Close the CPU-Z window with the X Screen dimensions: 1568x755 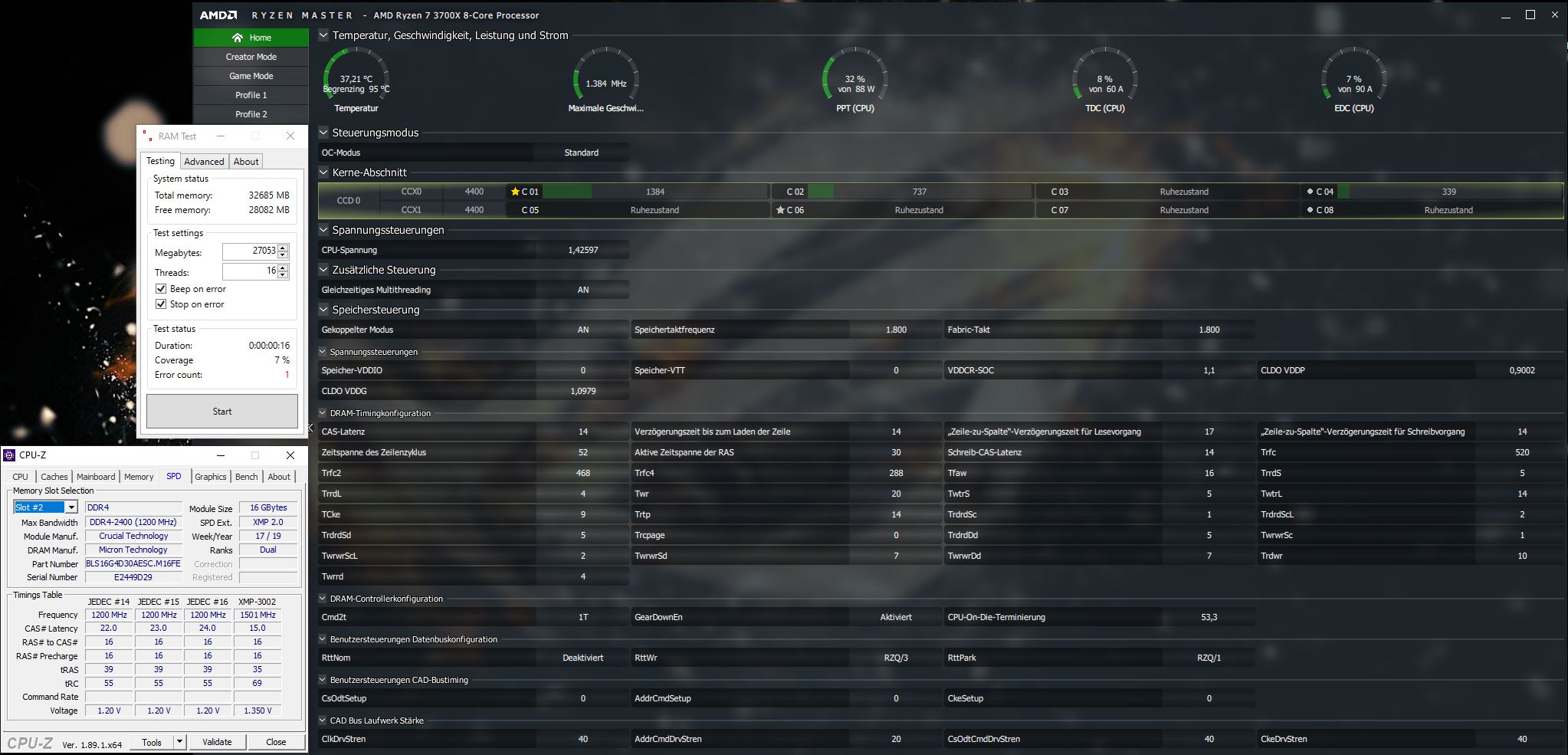pos(290,455)
